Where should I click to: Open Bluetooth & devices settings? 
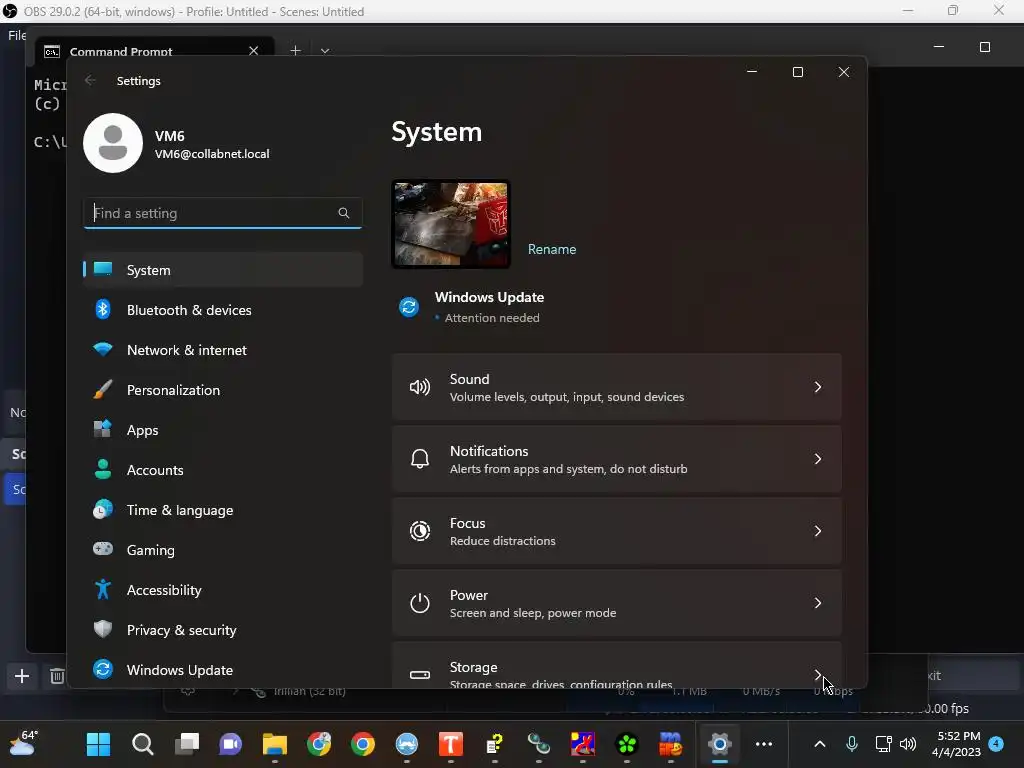[223, 310]
